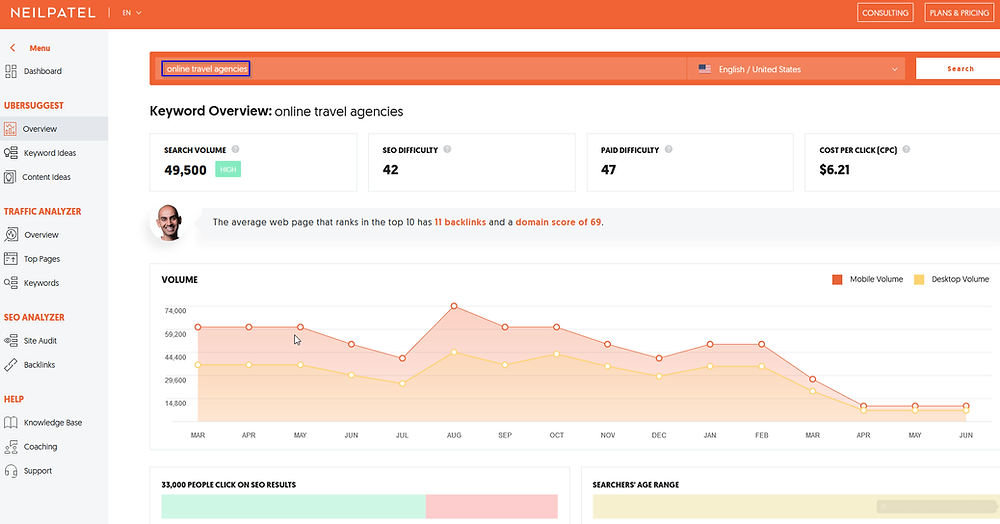
Task: Click the HIGH search volume badge
Action: pos(228,170)
